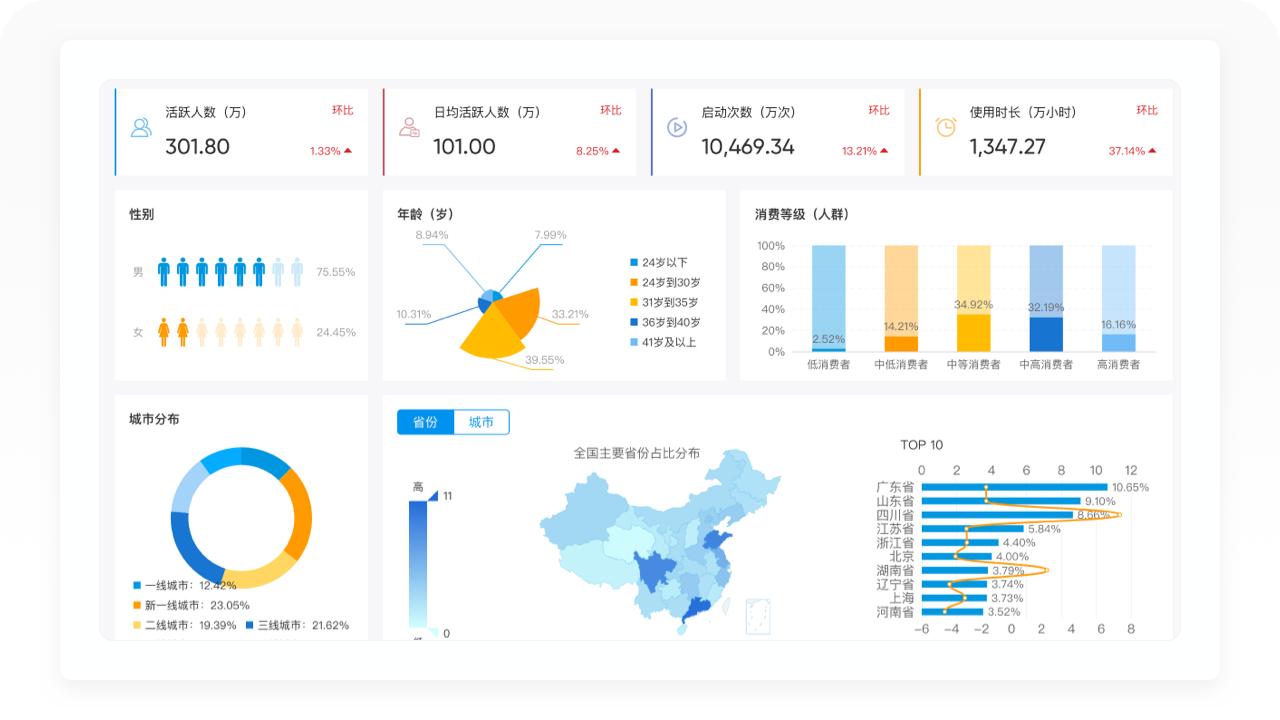Click the map scale handle marked 11
This screenshot has width=1280, height=720.
(433, 496)
